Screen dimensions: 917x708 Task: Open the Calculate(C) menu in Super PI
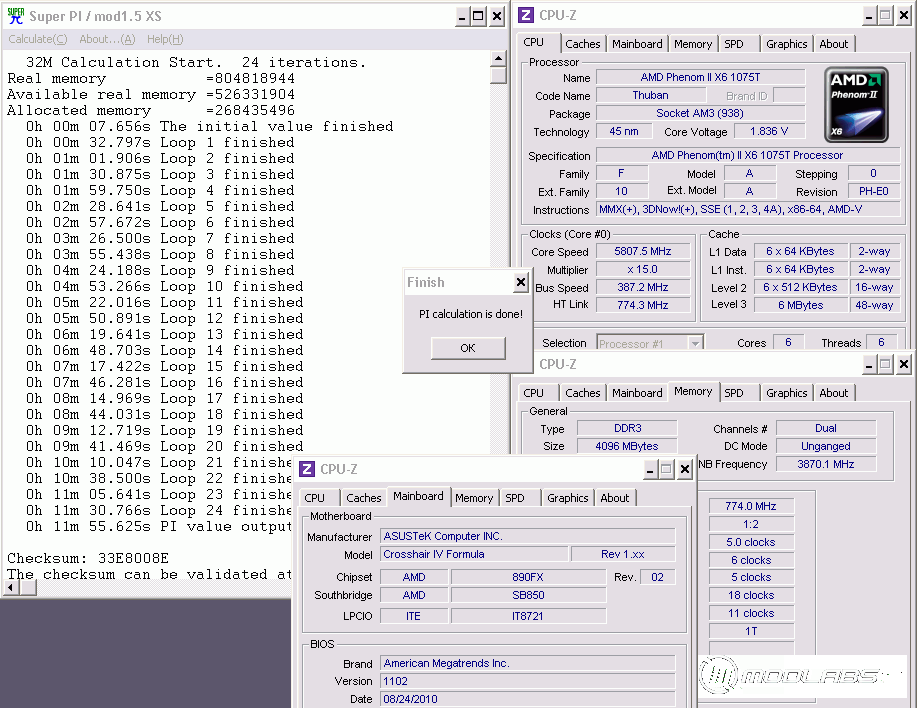(38, 39)
